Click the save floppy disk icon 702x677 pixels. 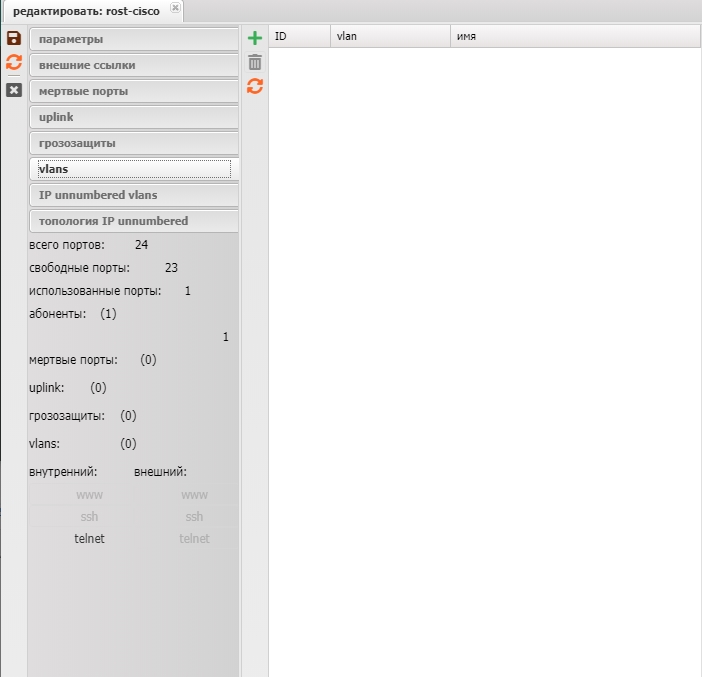point(14,38)
